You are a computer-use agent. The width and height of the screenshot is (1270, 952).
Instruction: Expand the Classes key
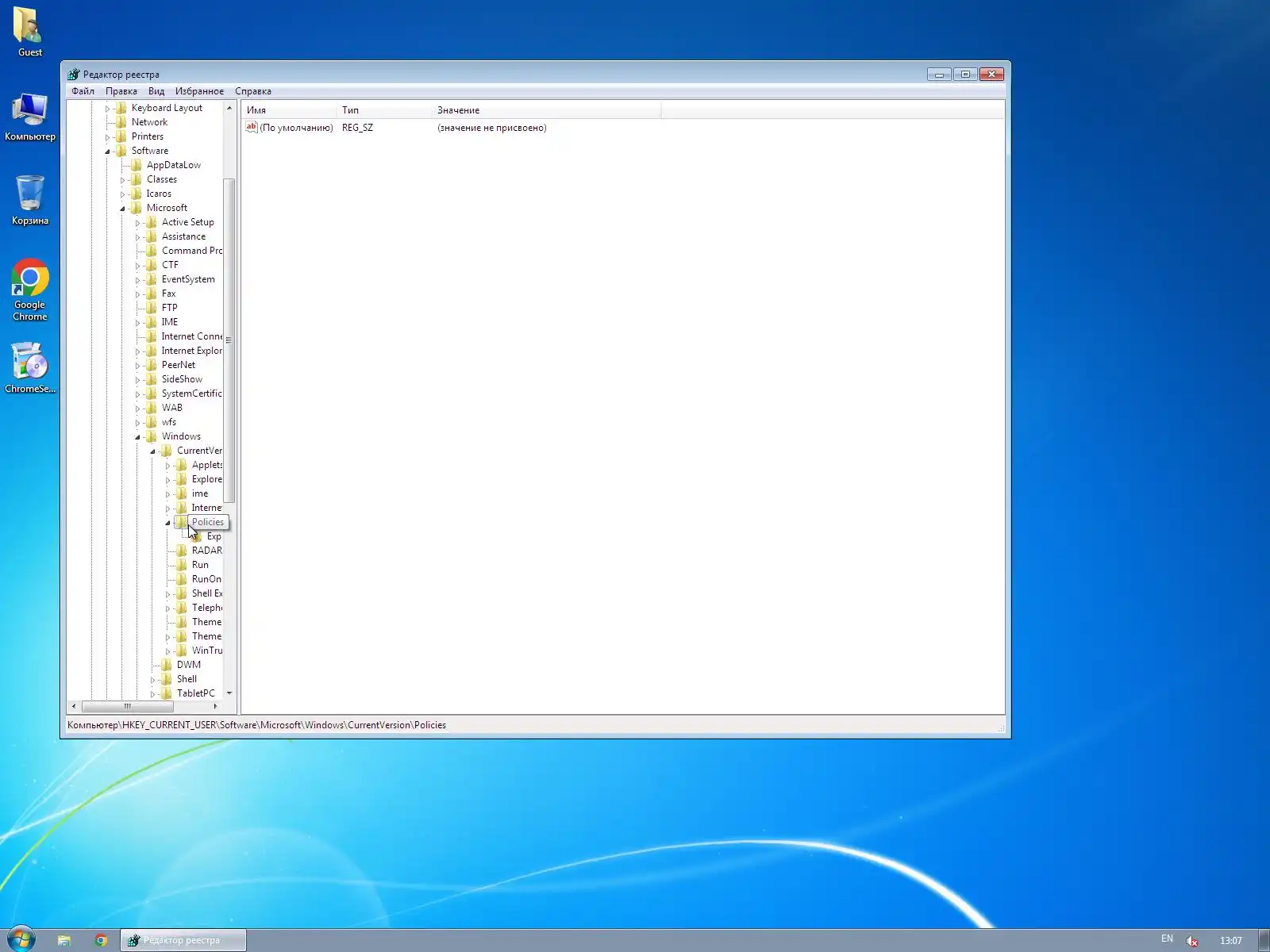[x=122, y=180]
